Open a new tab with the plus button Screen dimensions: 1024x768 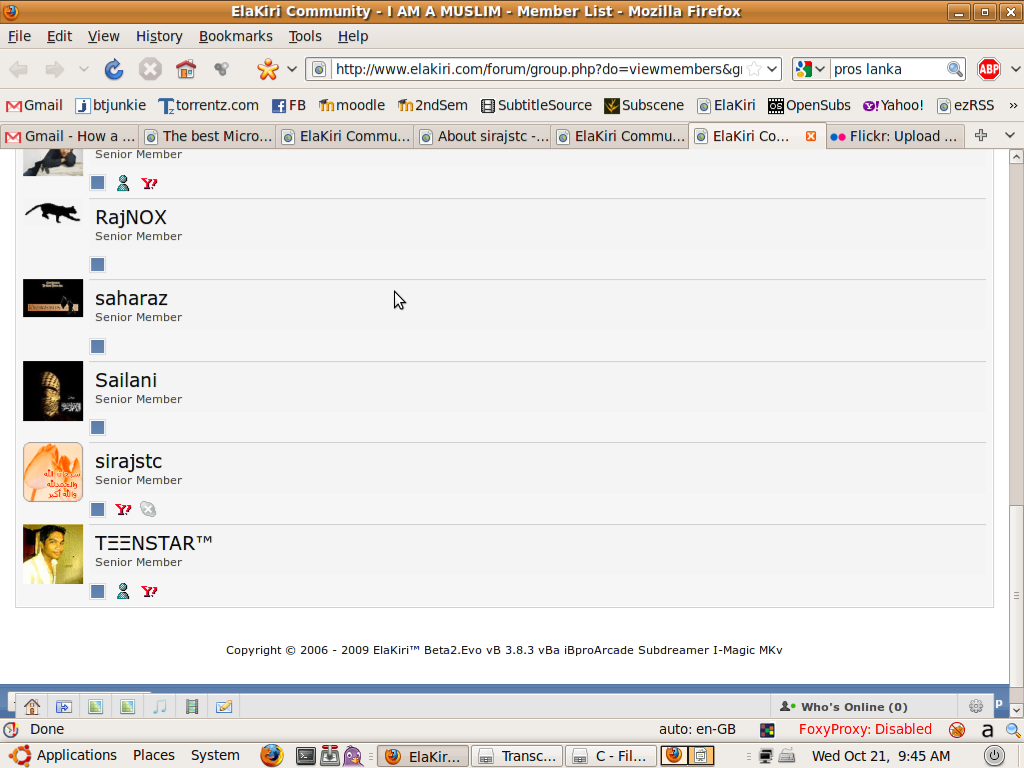point(980,135)
